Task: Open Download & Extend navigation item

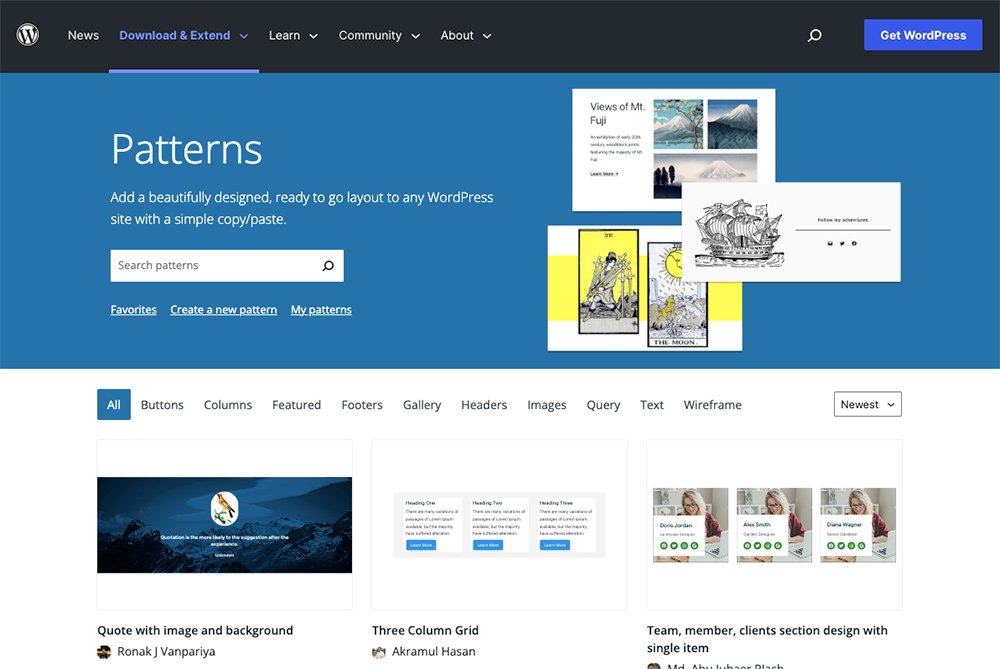Action: 175,36
